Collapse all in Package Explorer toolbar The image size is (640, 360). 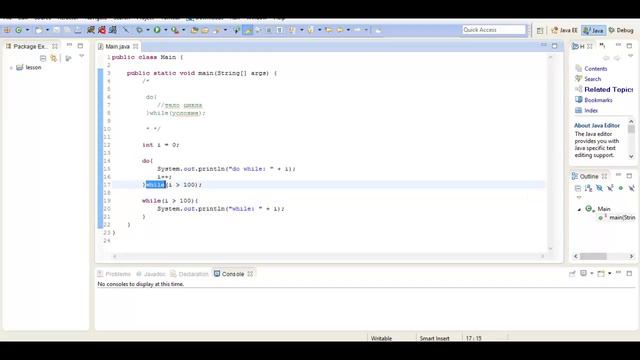pyautogui.click(x=43, y=58)
